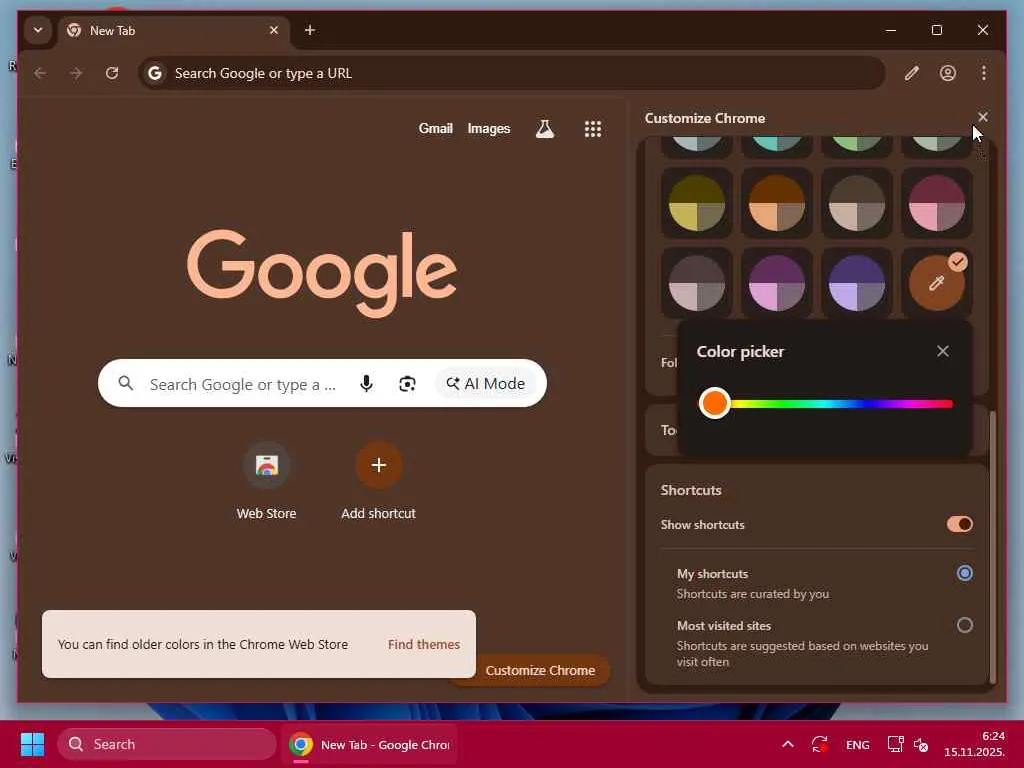Click the sync tray icon

pyautogui.click(x=820, y=744)
